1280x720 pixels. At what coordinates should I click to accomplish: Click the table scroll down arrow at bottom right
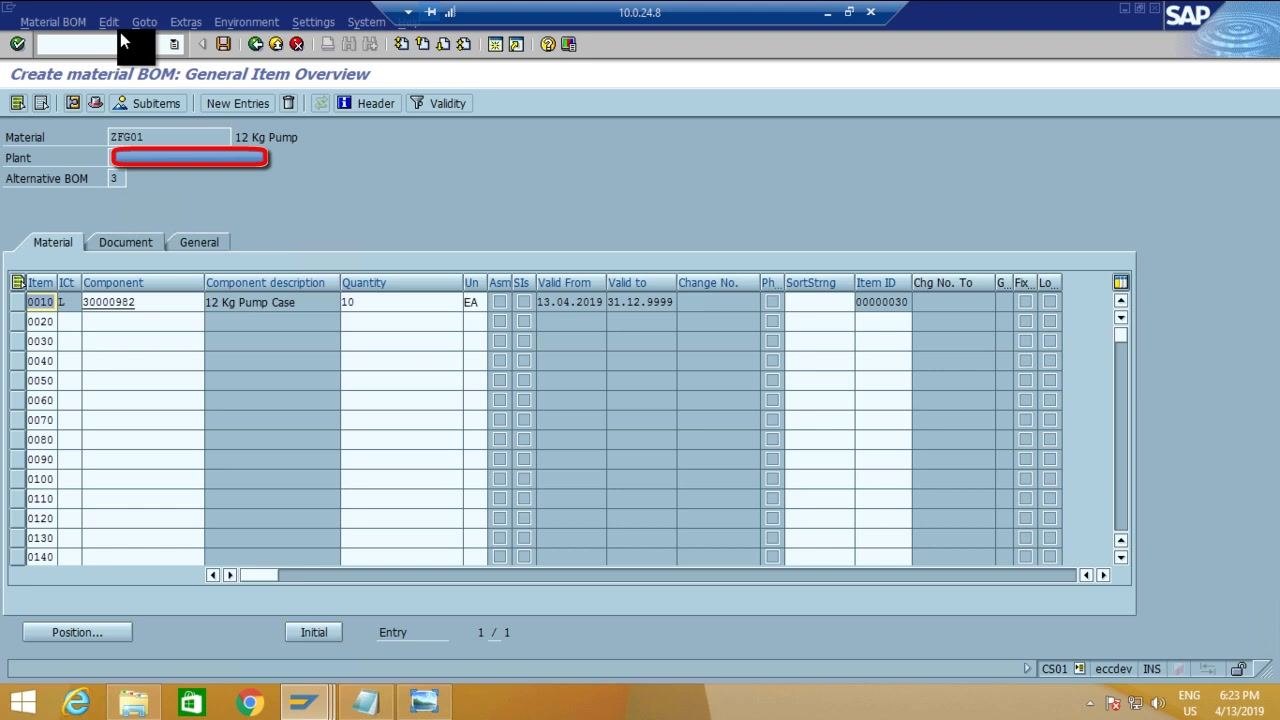(1121, 557)
